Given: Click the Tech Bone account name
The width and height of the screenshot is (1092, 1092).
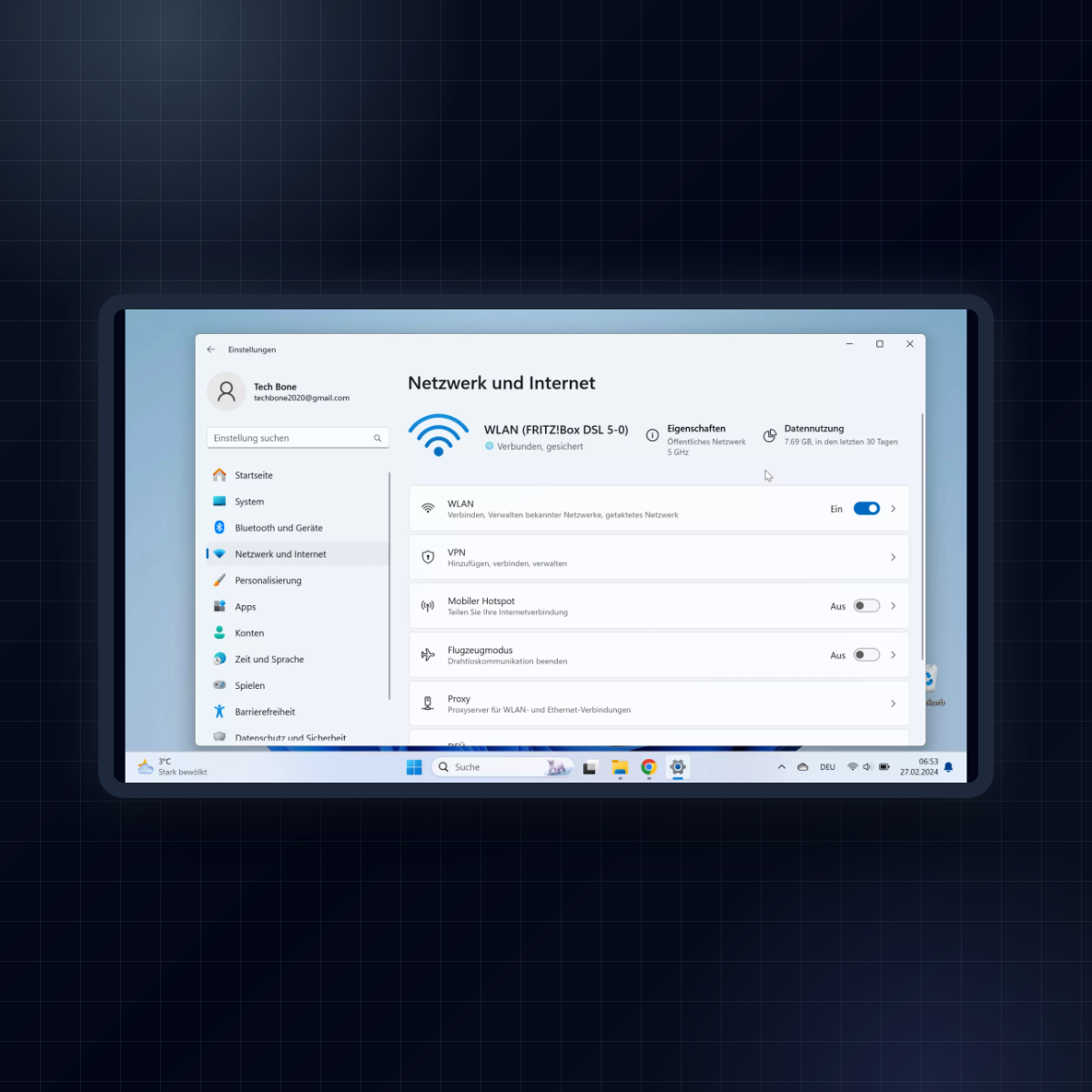Looking at the screenshot, I should [x=275, y=387].
